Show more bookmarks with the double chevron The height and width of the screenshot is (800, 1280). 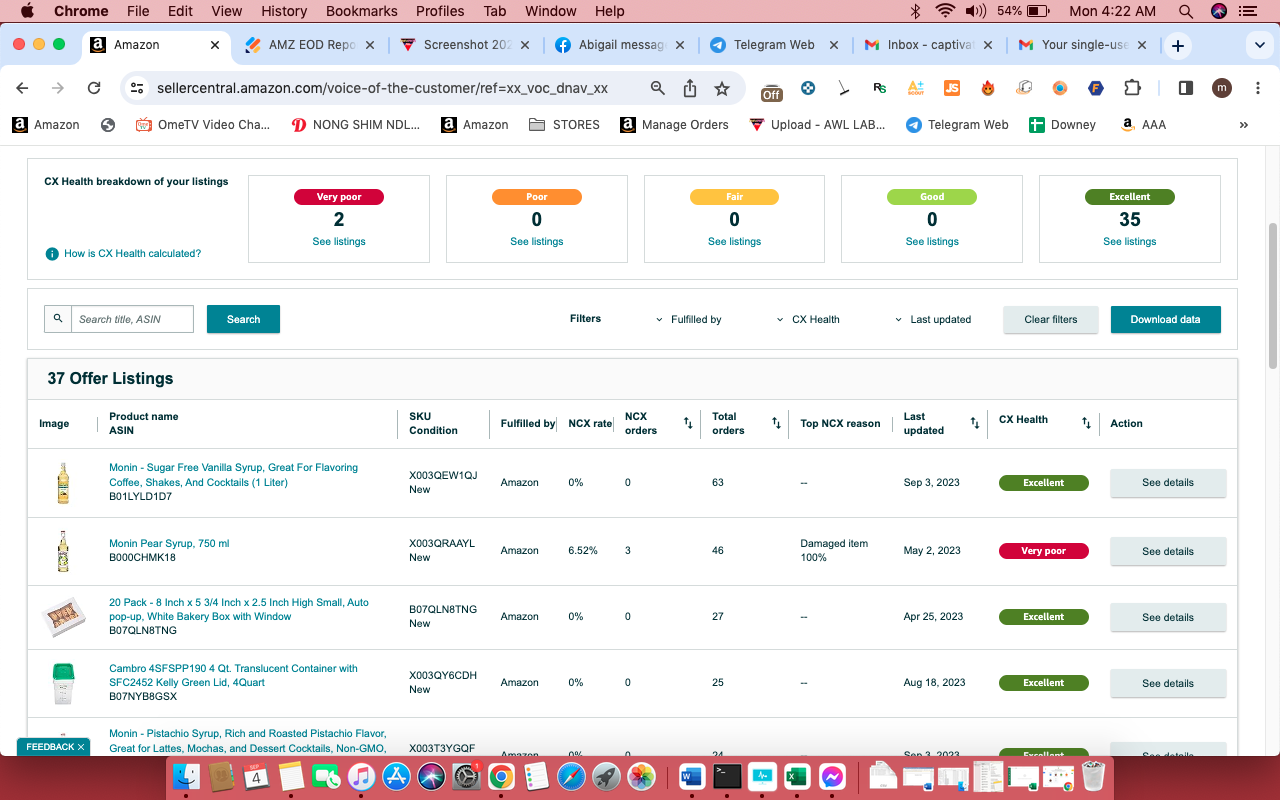(1244, 125)
